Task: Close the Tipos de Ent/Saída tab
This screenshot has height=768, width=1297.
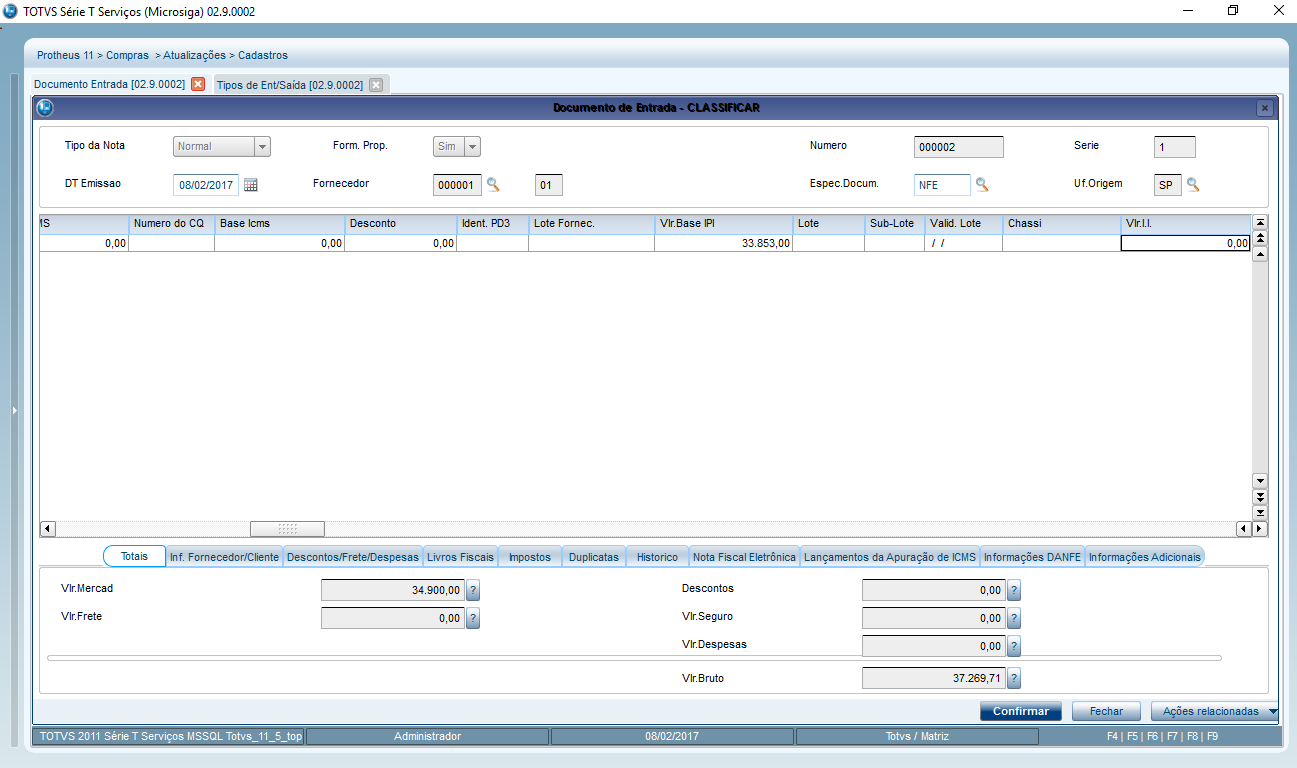Action: coord(376,85)
